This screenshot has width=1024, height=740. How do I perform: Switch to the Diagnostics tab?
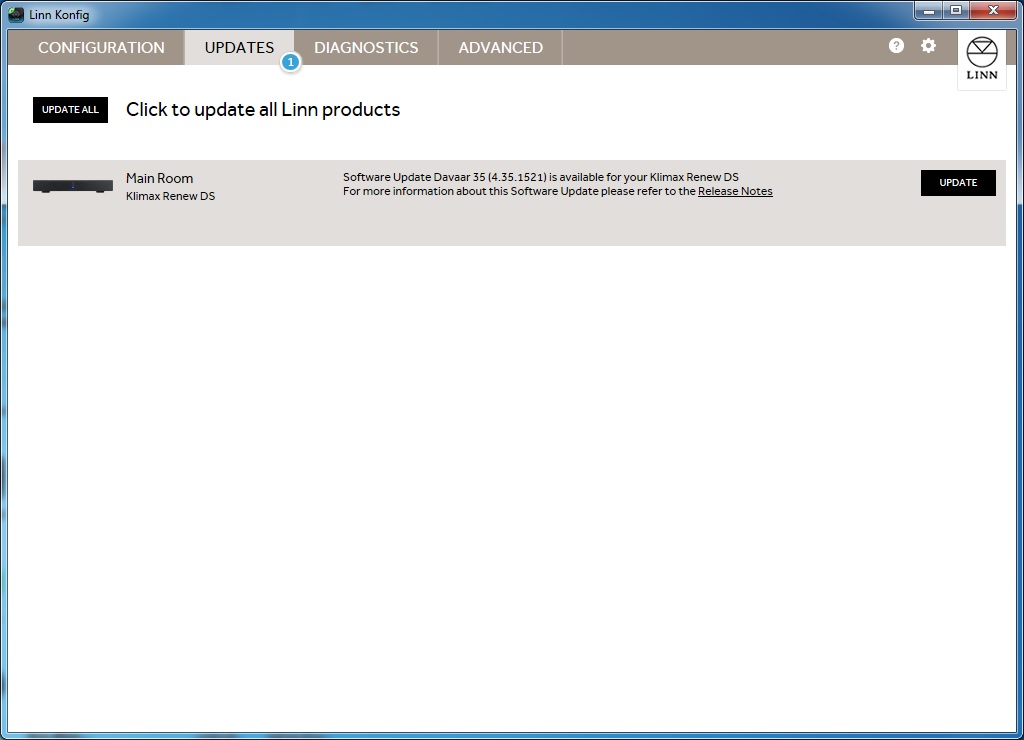point(366,48)
